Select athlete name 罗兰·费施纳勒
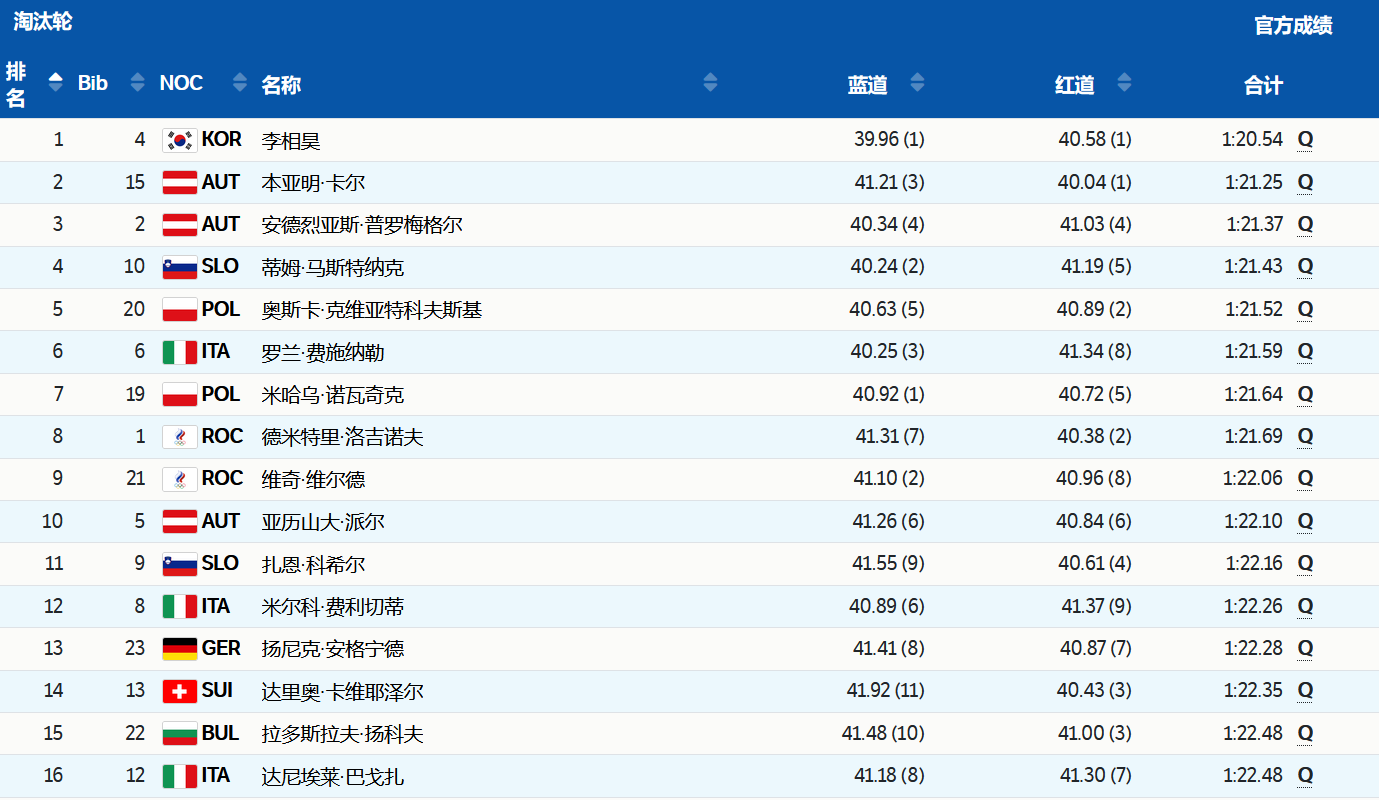This screenshot has height=800, width=1386. (x=323, y=353)
